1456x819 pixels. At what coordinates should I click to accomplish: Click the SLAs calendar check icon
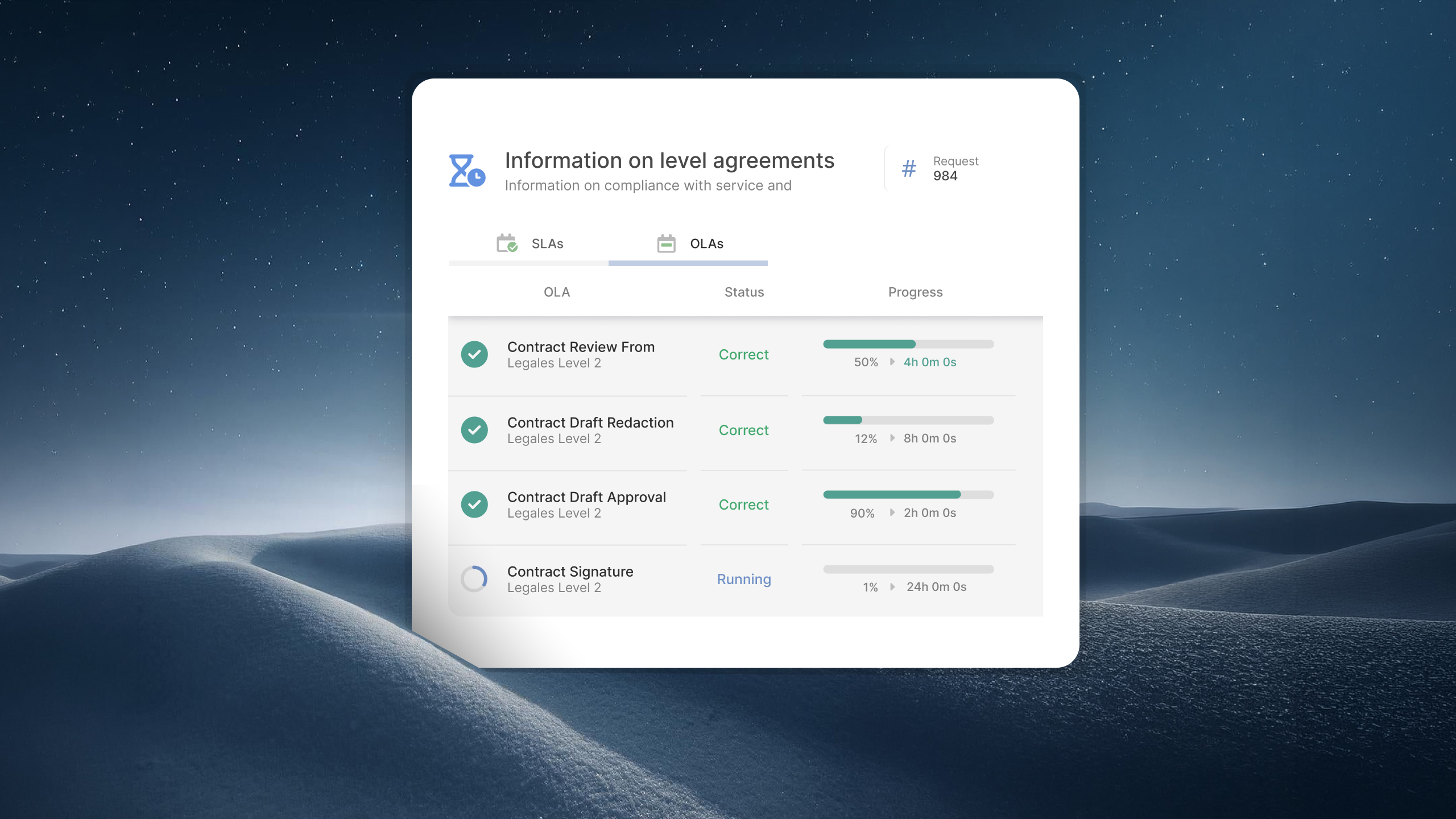point(507,243)
